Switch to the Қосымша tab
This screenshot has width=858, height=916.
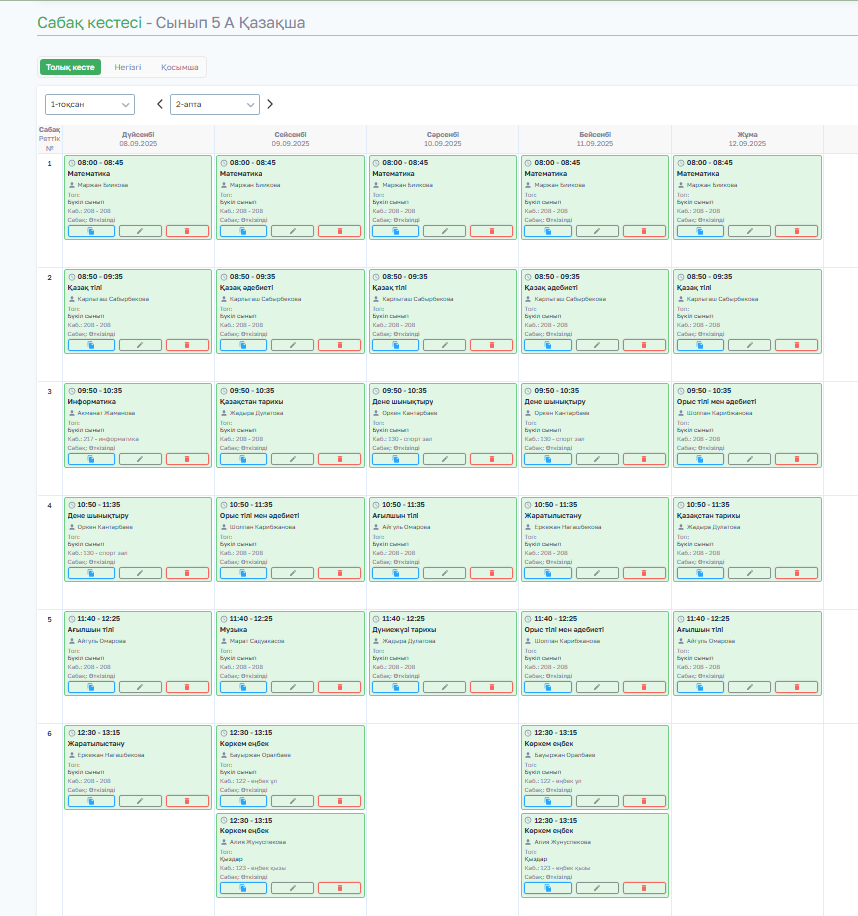click(180, 67)
